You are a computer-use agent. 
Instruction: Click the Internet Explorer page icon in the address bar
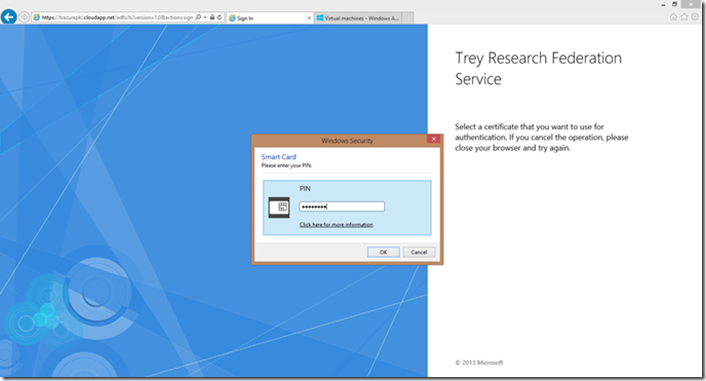(36, 18)
